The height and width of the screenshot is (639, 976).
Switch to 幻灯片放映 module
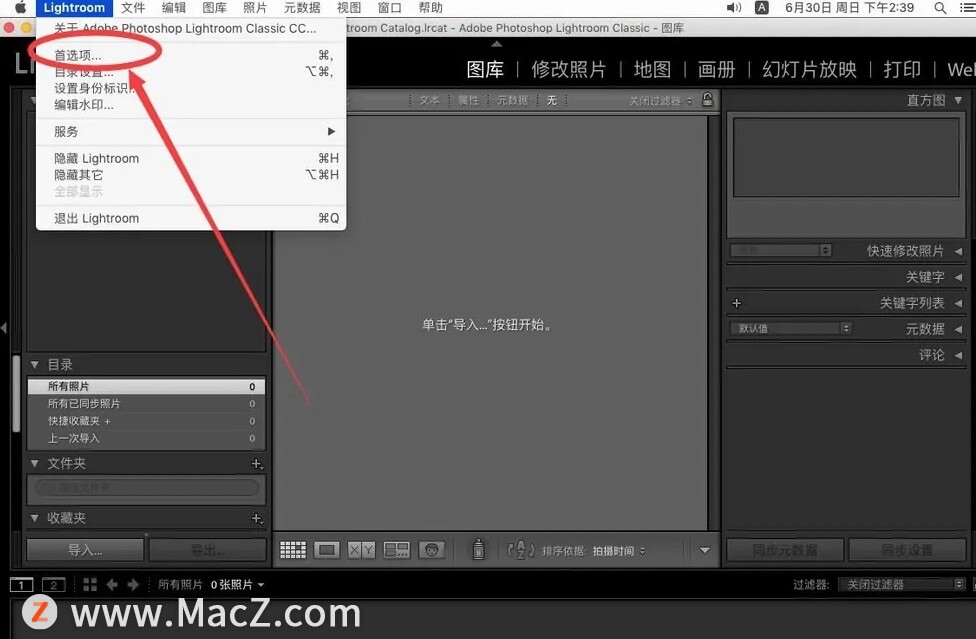click(809, 69)
